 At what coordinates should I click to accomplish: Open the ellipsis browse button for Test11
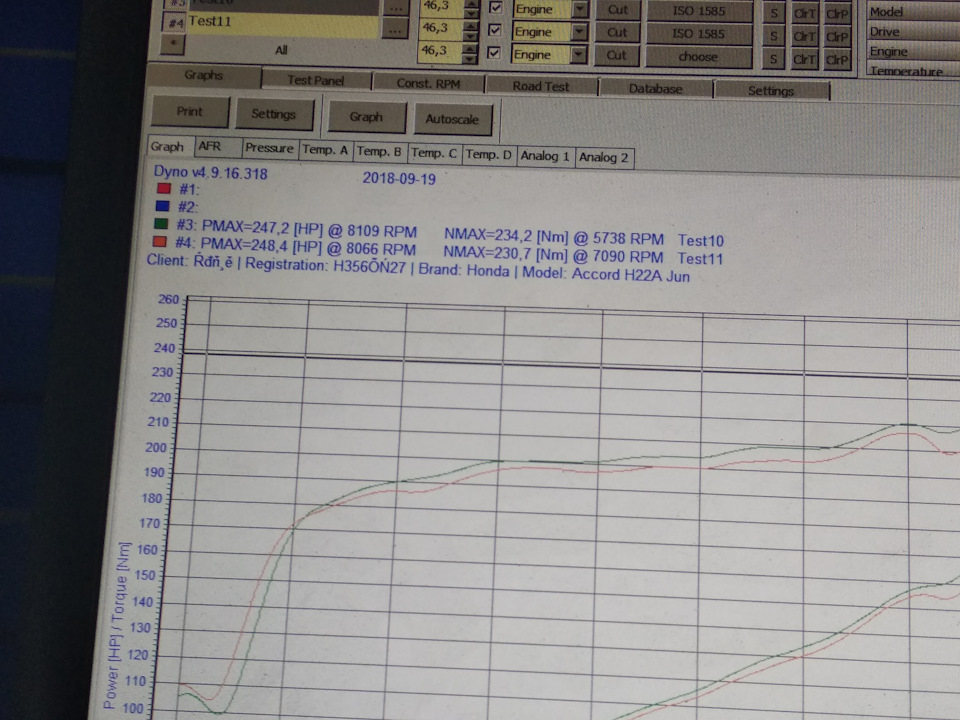tap(396, 30)
